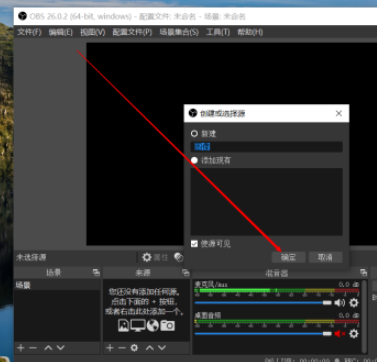377x362 pixels.
Task: Open microphone audio settings gear
Action: tap(354, 303)
